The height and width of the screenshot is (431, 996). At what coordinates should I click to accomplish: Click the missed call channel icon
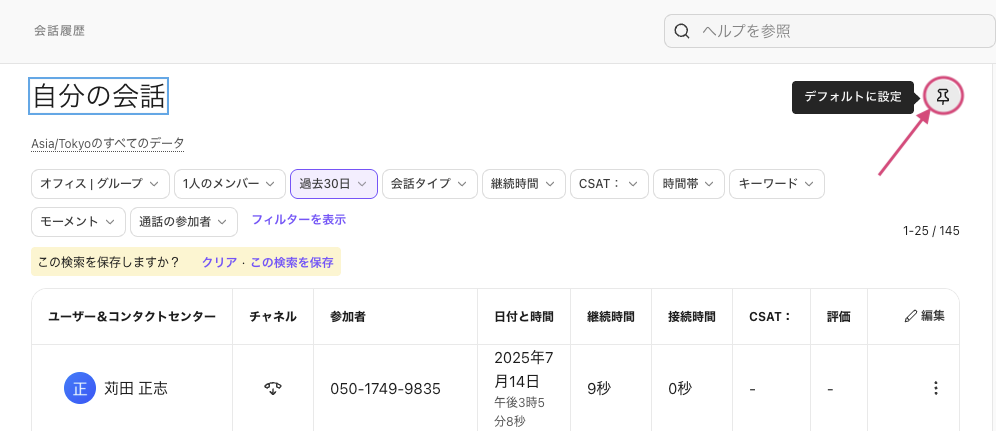coord(273,388)
